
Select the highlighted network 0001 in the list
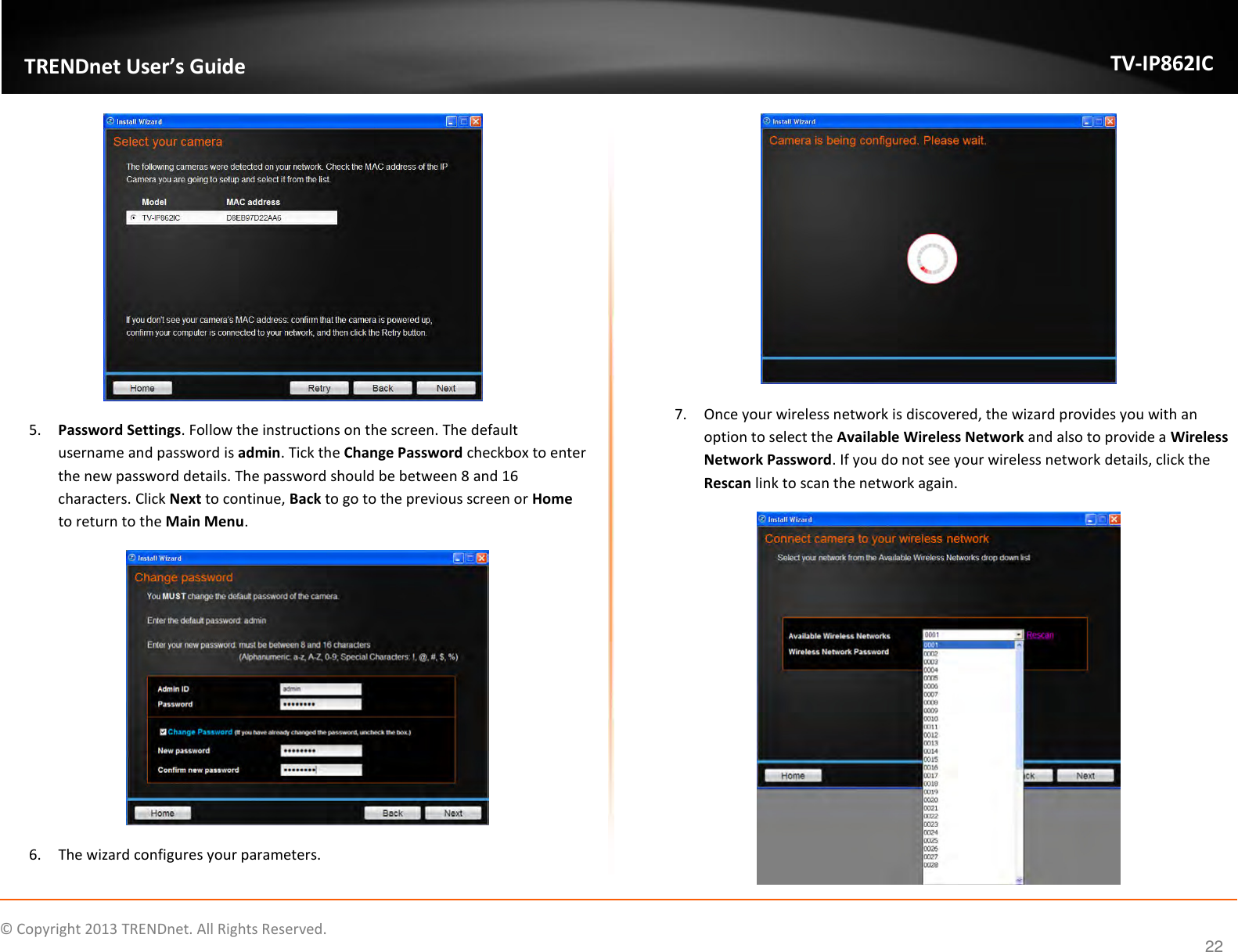[x=969, y=645]
